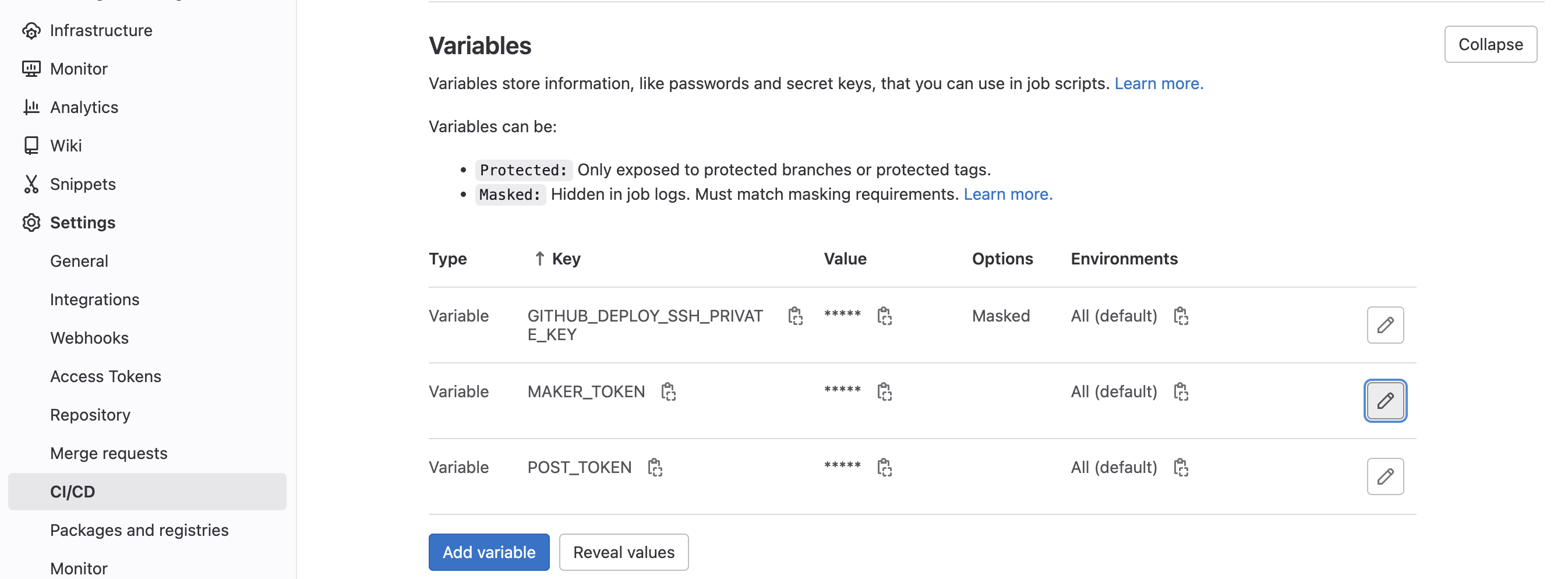This screenshot has width=1568, height=579.
Task: Copy the POST_TOKEN key name
Action: click(655, 467)
